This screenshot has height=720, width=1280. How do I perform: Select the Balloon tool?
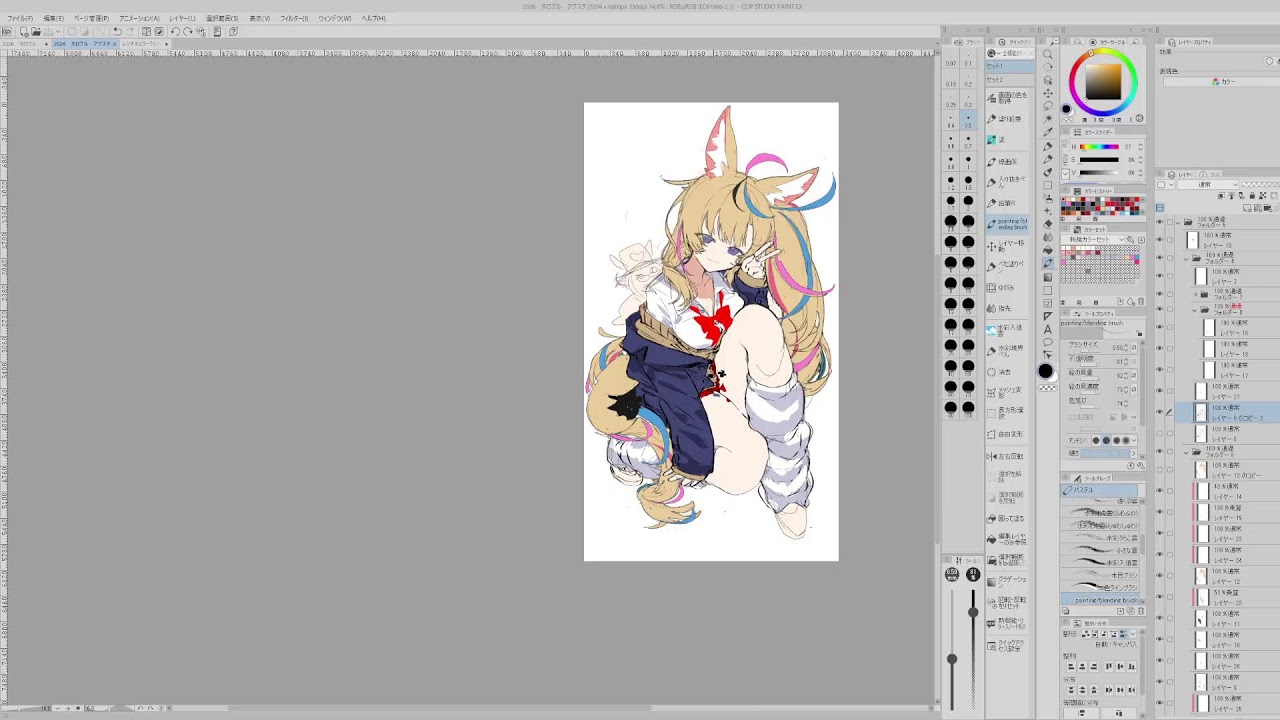(x=1048, y=341)
